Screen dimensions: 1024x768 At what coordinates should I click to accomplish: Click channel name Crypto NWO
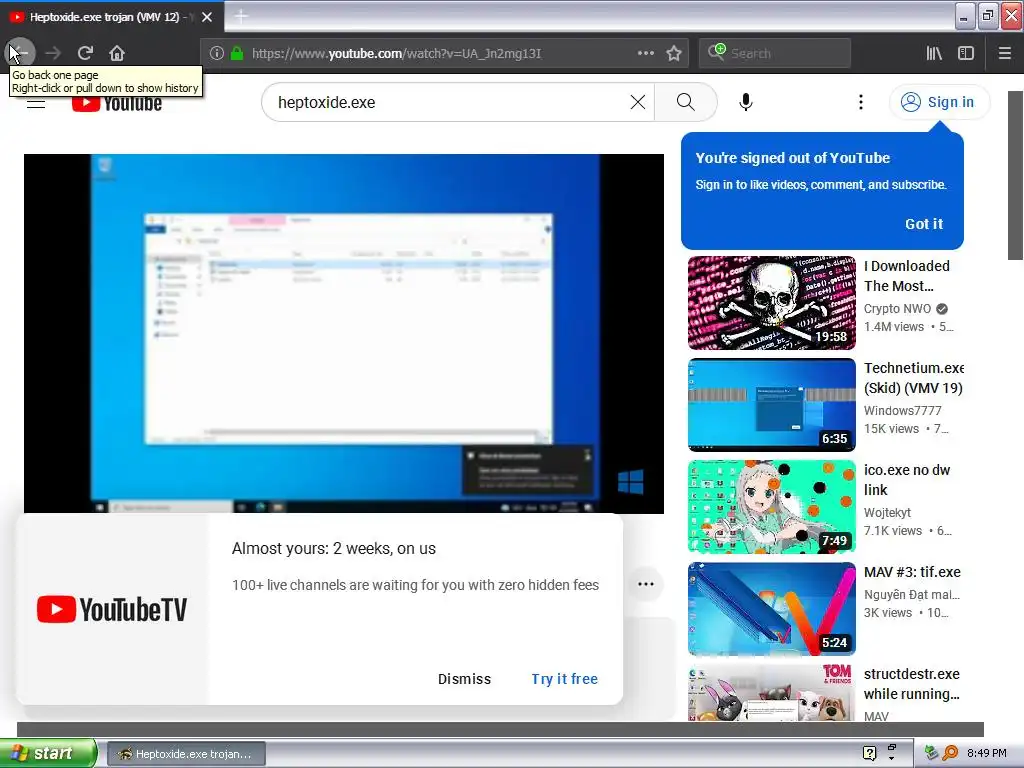point(897,308)
